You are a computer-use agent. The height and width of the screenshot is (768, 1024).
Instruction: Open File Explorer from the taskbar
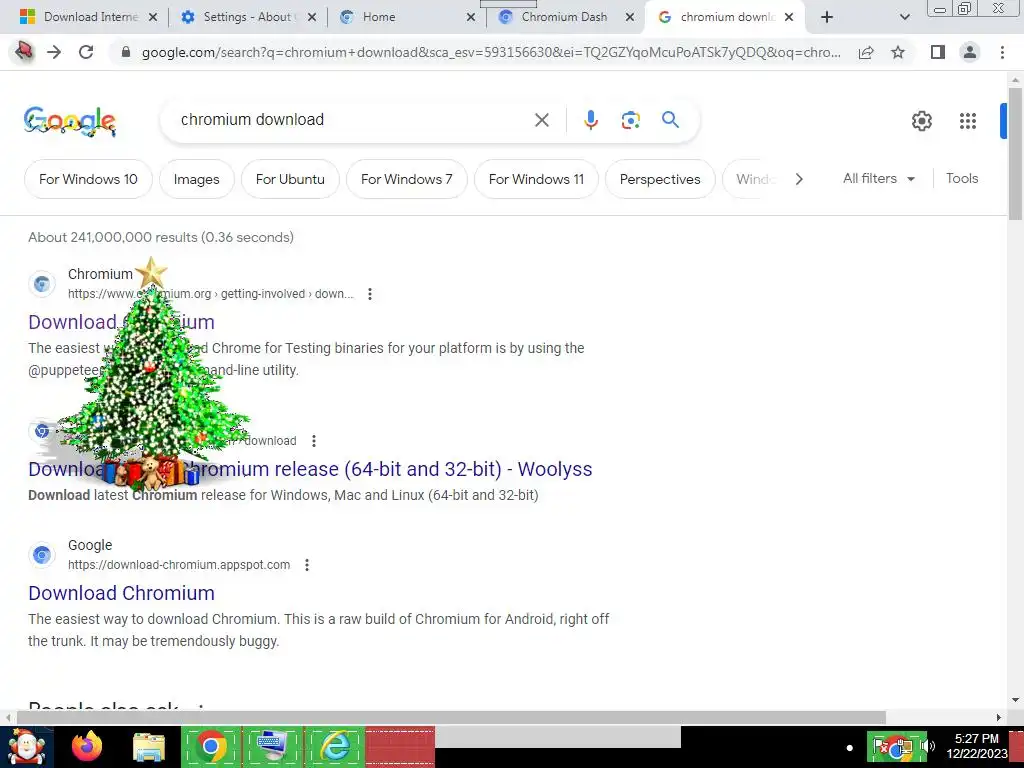coord(149,747)
